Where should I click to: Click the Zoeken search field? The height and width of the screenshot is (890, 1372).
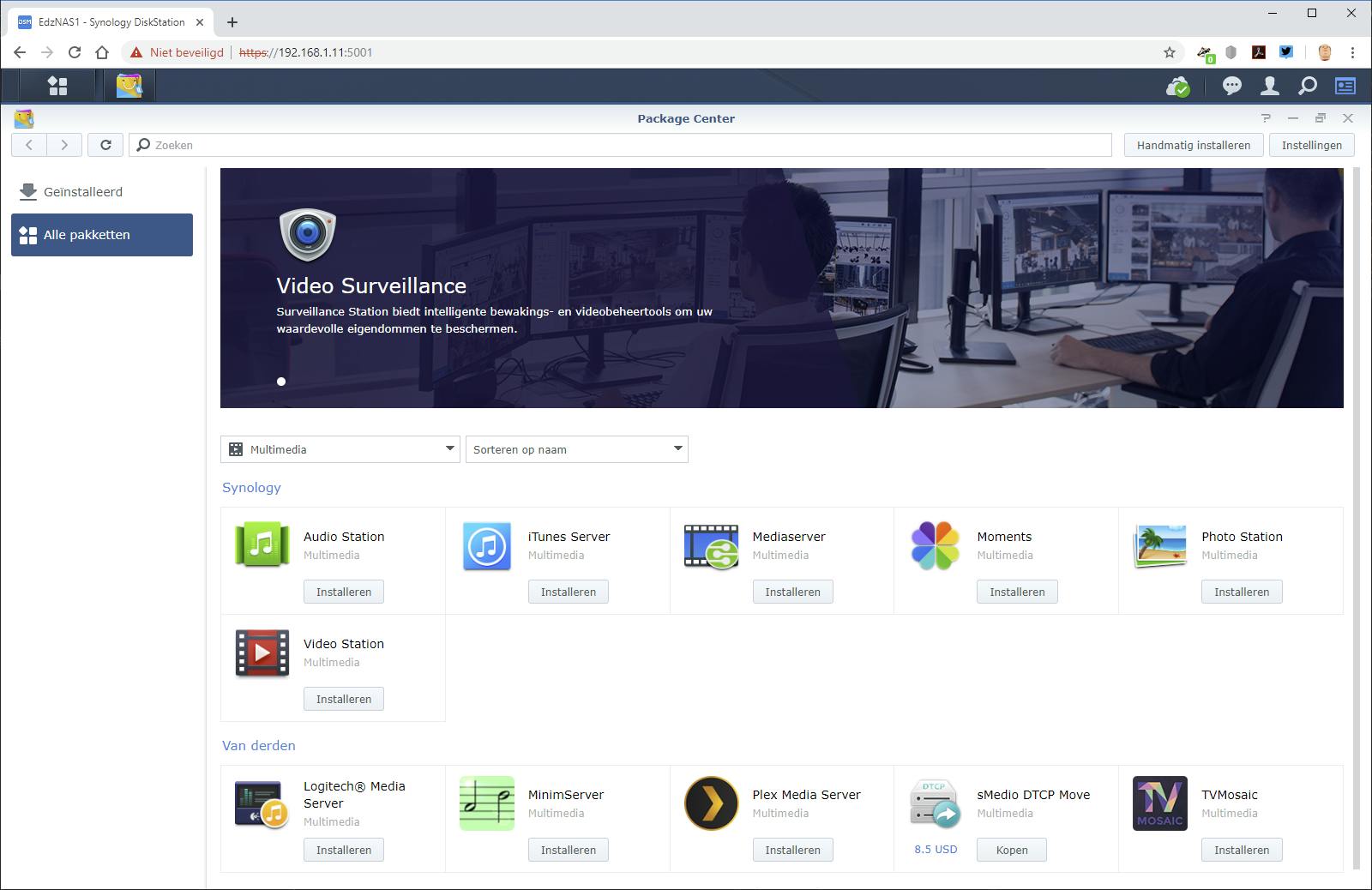click(x=621, y=145)
